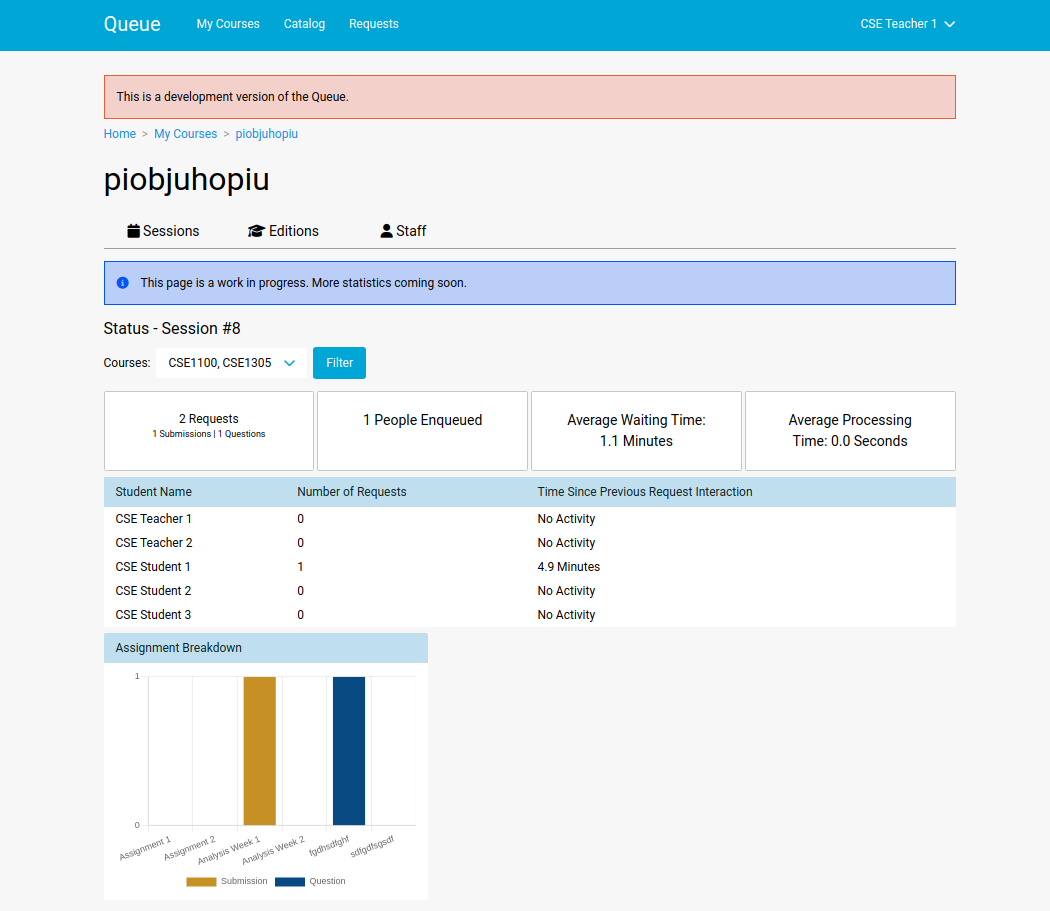
Task: Switch to the Editions tab
Action: (283, 231)
